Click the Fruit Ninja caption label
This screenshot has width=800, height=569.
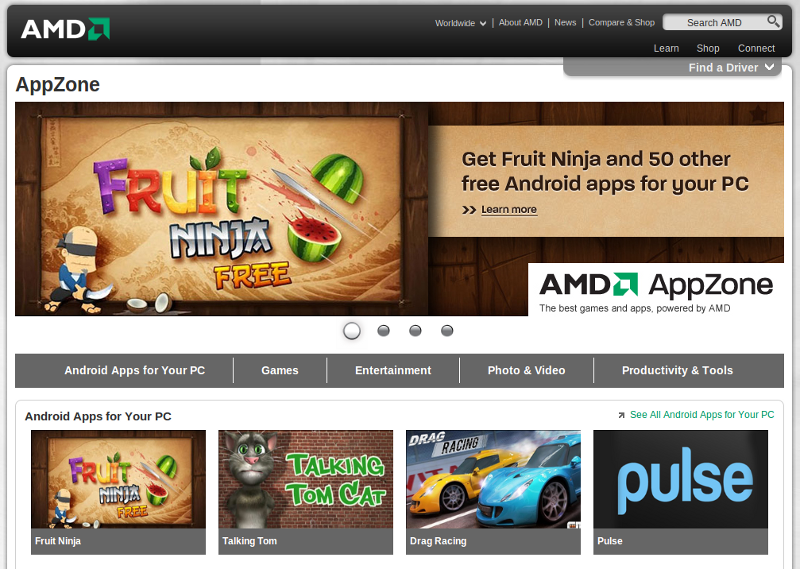click(x=58, y=541)
